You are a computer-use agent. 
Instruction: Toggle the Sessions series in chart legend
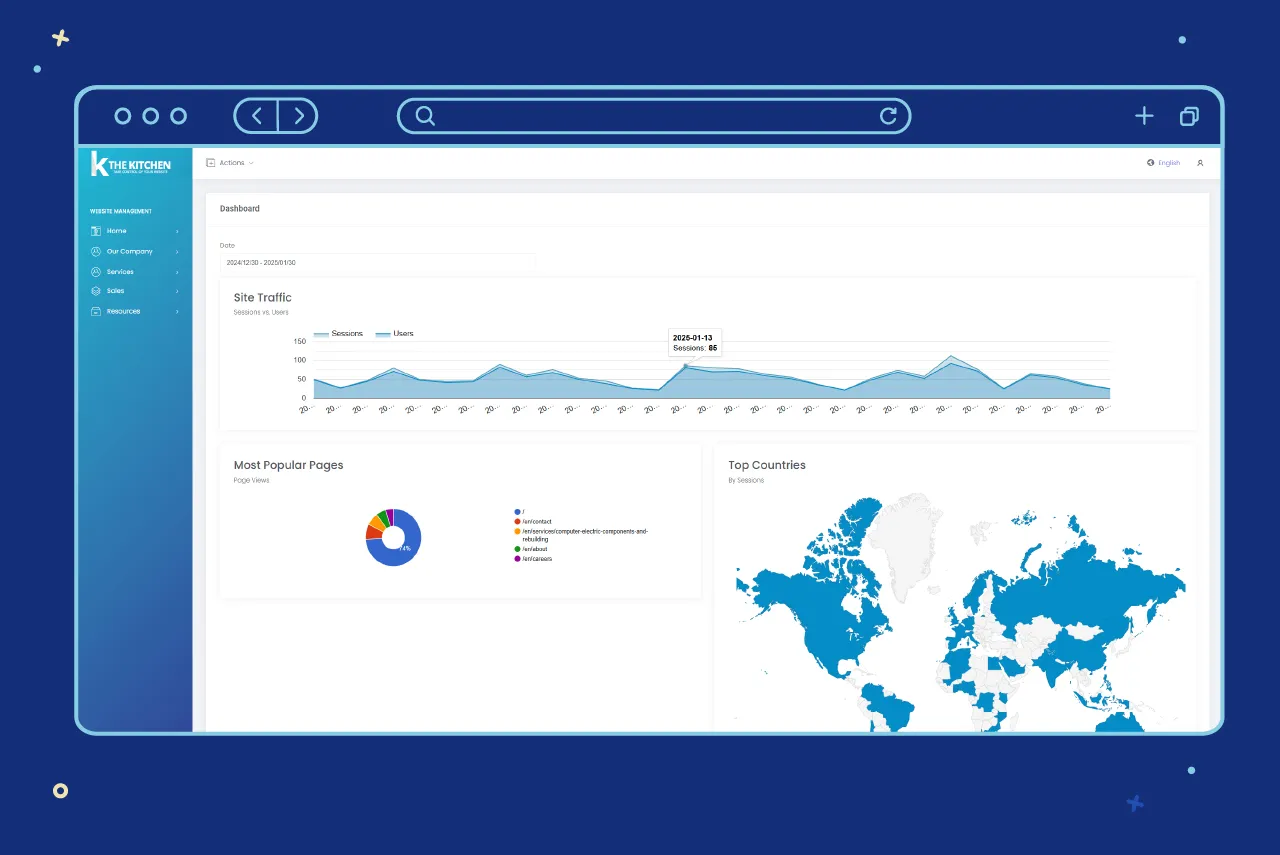click(338, 334)
